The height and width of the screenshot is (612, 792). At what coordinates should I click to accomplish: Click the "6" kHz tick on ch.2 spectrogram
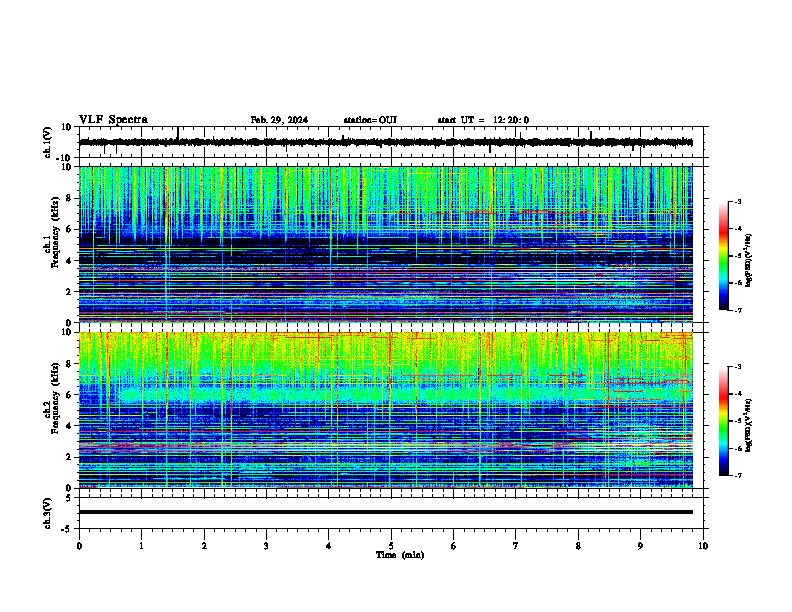tap(70, 394)
